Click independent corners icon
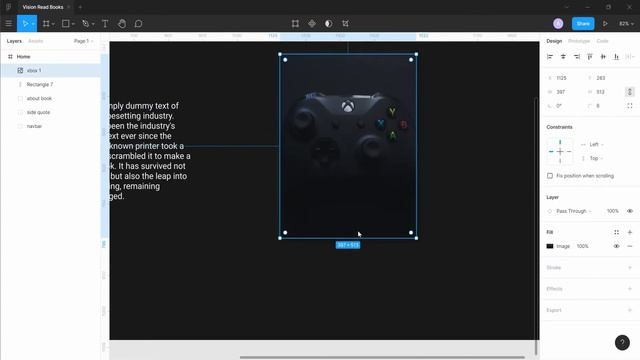Screen dimensions: 640x360 coord(630,106)
